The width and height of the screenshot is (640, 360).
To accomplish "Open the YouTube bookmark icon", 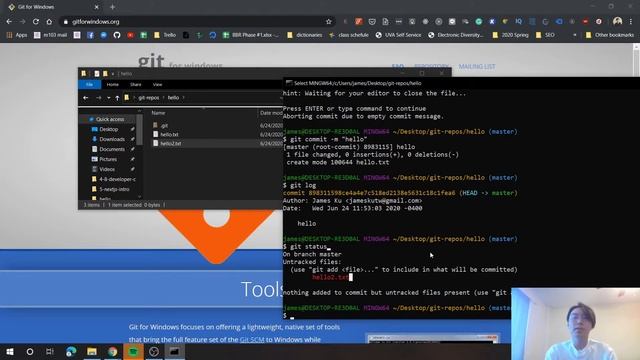I will pyautogui.click(x=130, y=35).
